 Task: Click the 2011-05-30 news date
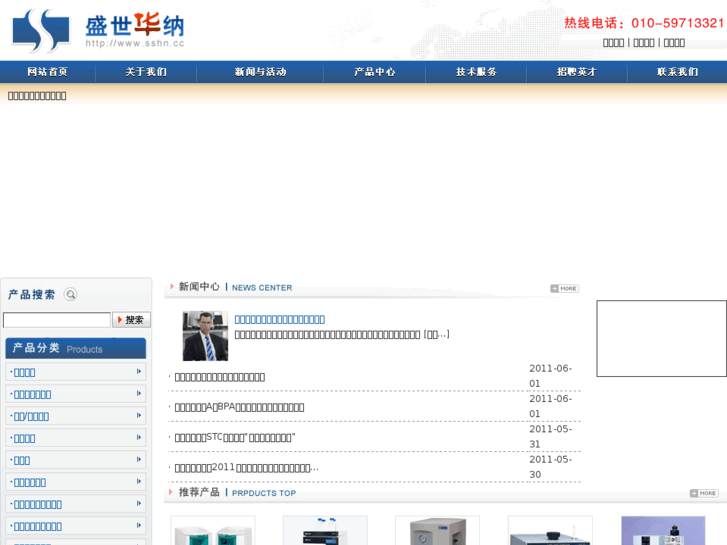point(551,467)
